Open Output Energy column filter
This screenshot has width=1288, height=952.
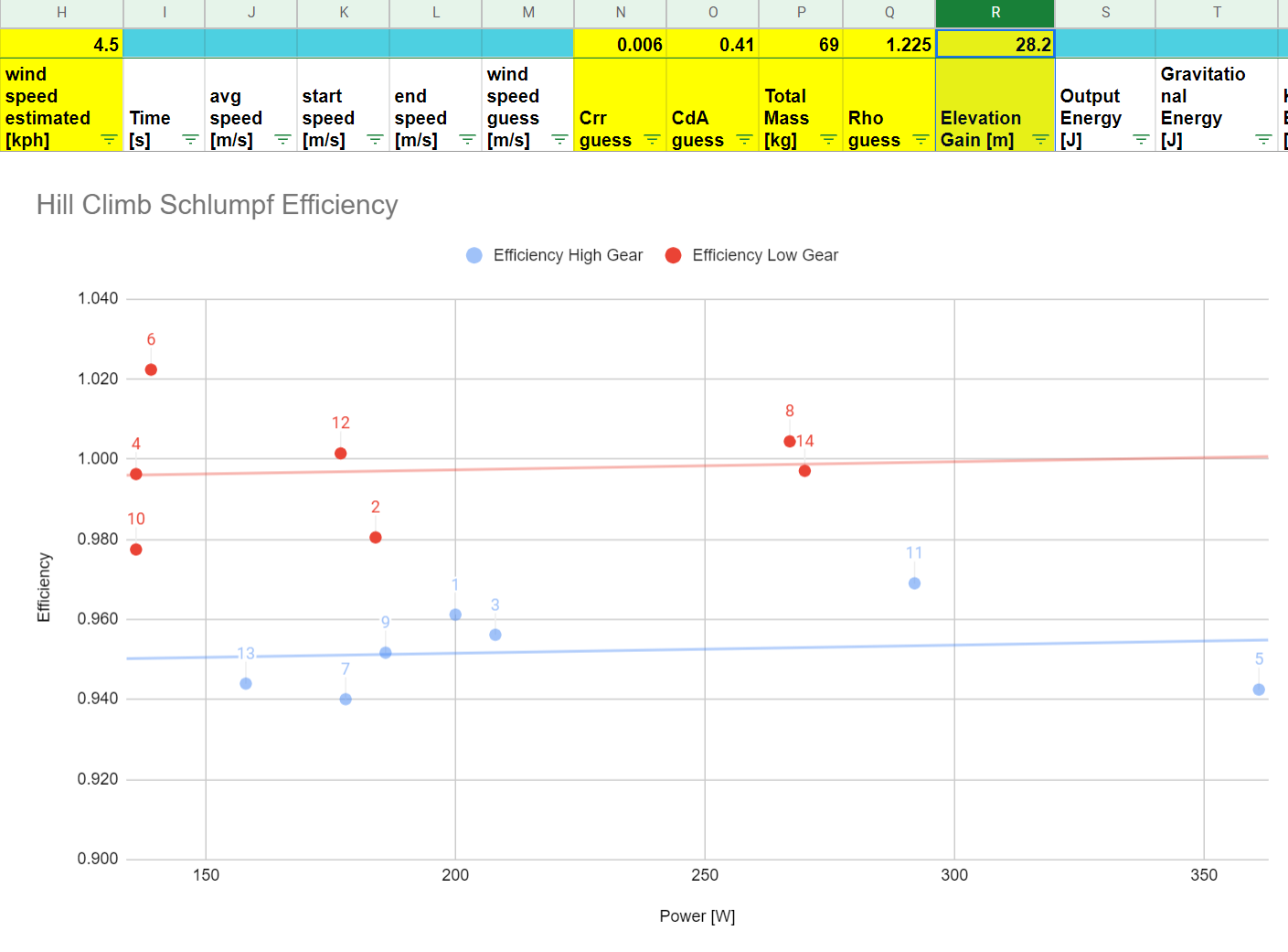[x=1141, y=140]
